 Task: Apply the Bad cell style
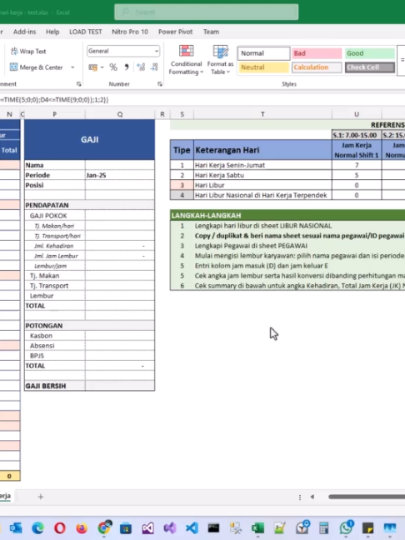tap(317, 53)
